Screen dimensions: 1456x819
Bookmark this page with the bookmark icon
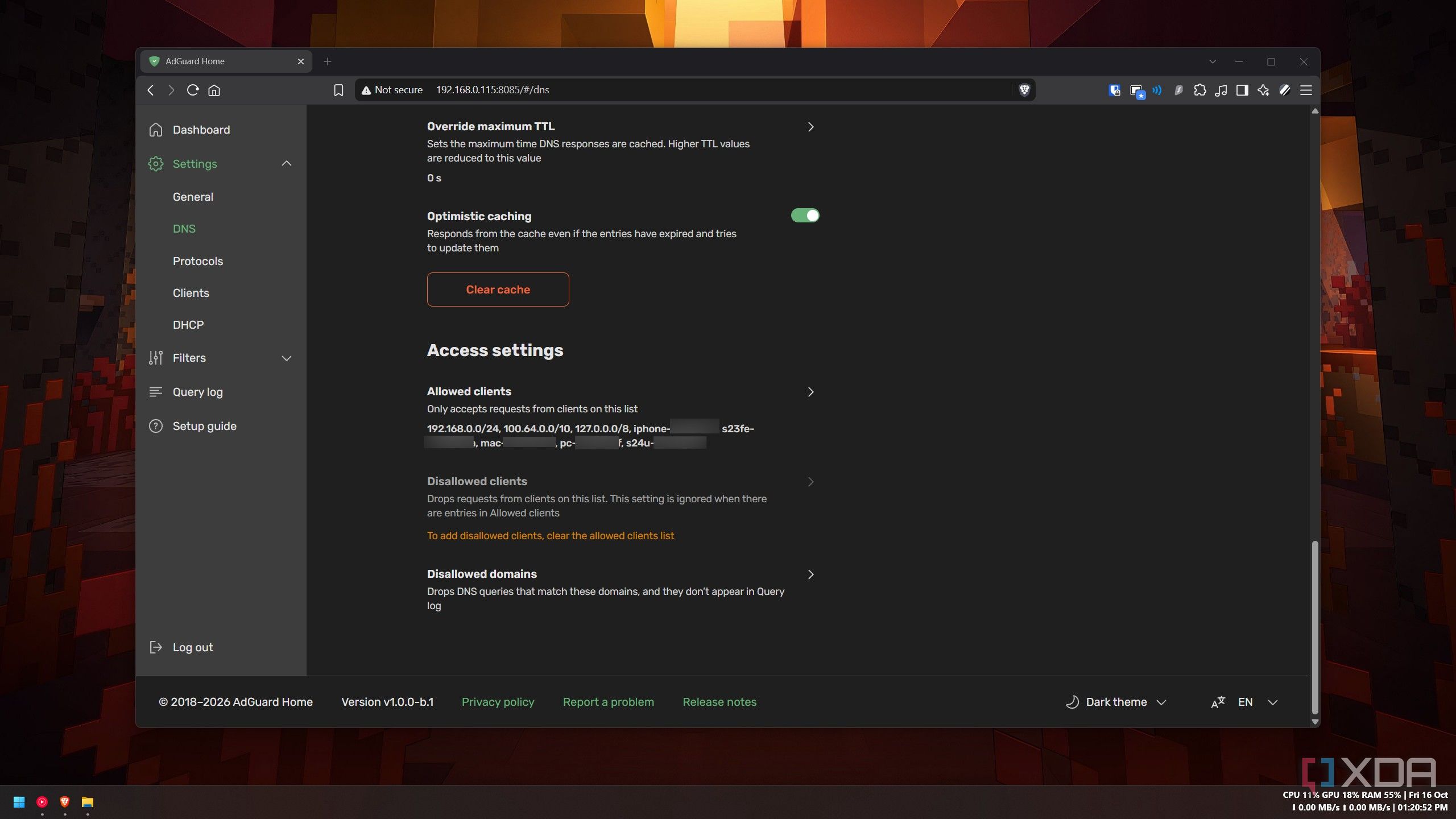click(338, 90)
